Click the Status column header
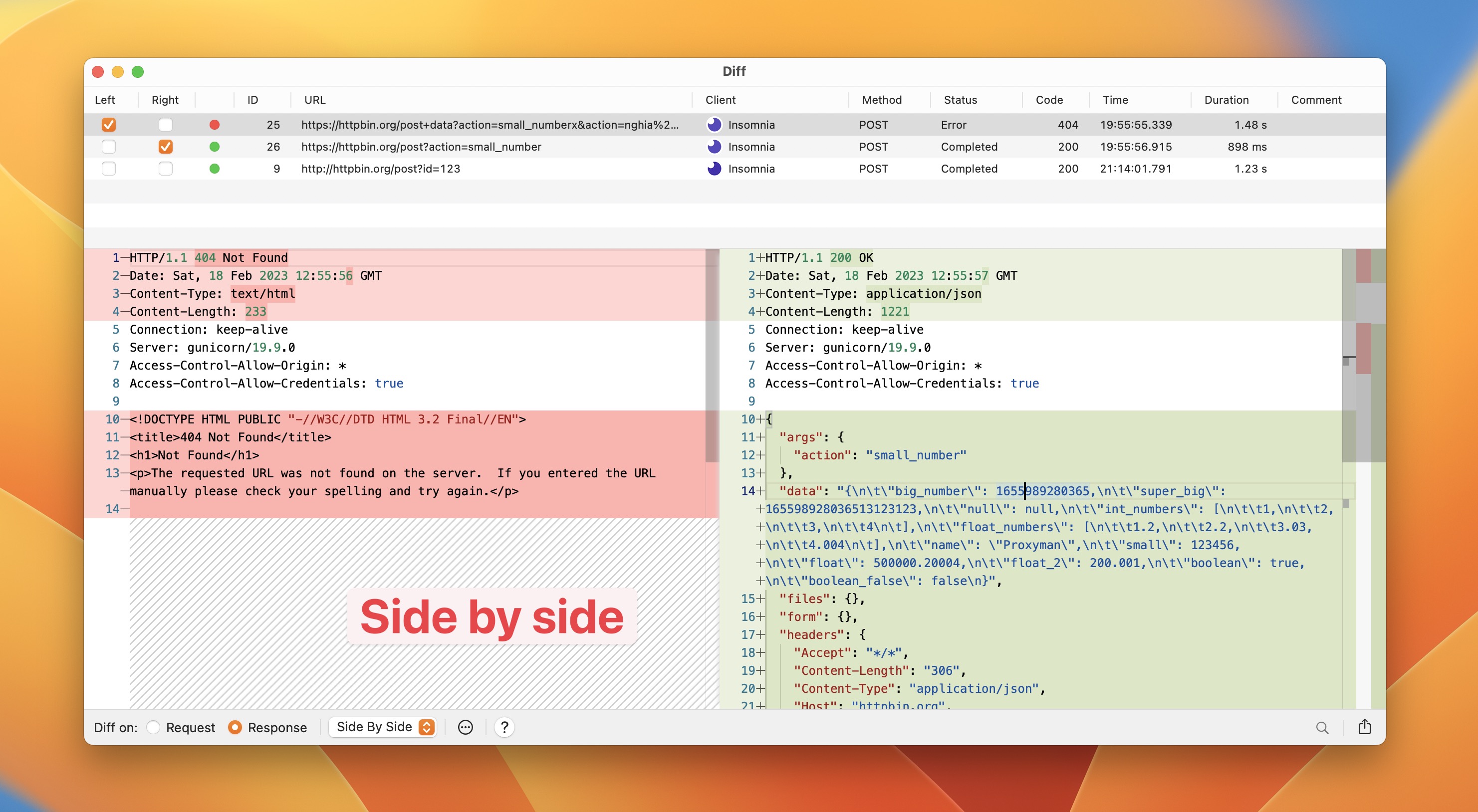Screen dimensions: 1478x812 pyautogui.click(x=960, y=100)
